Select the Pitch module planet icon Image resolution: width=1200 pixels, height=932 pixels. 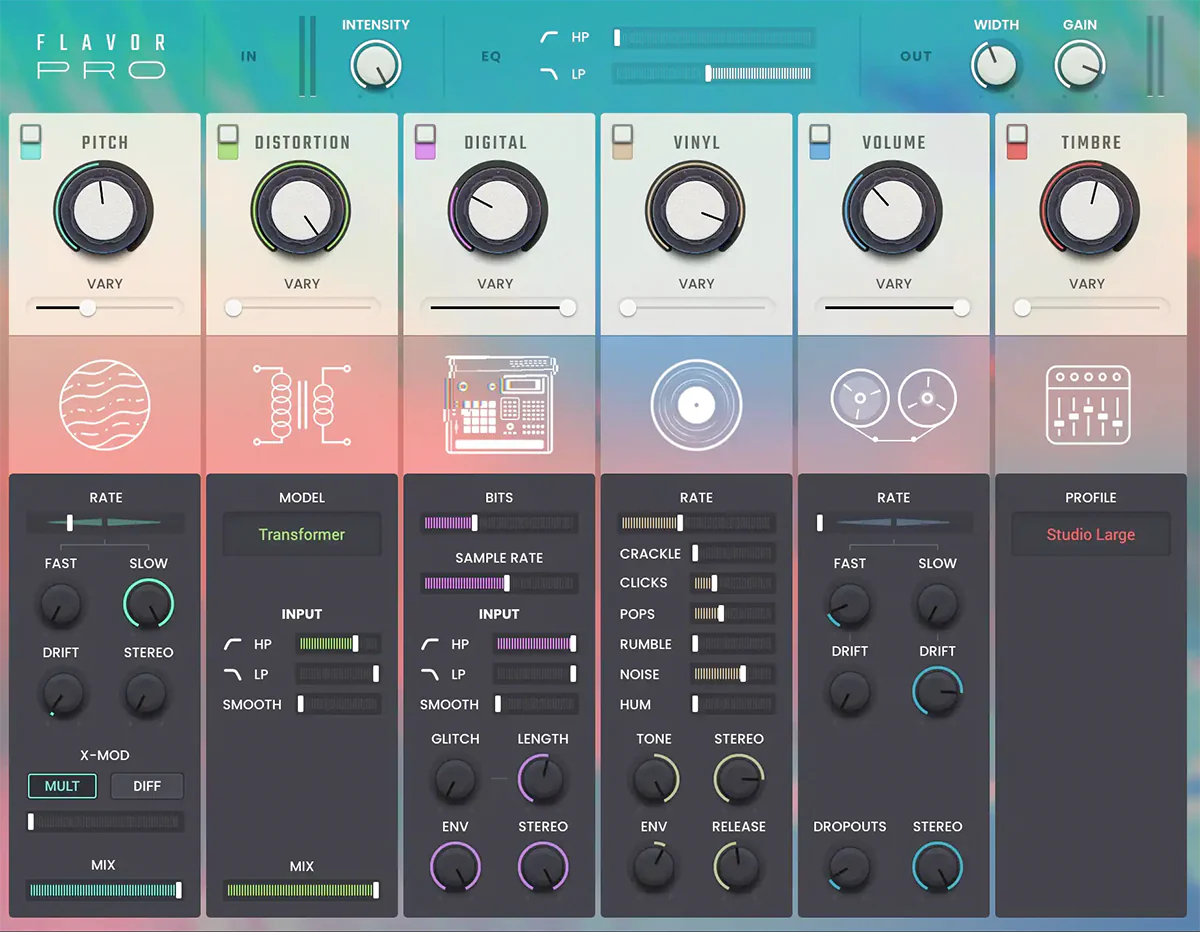tap(104, 404)
